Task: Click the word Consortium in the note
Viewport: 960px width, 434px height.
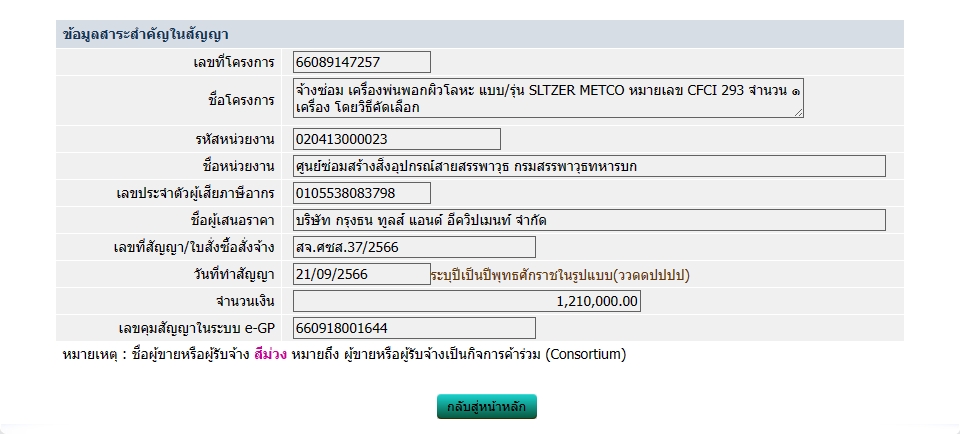Action: click(585, 354)
